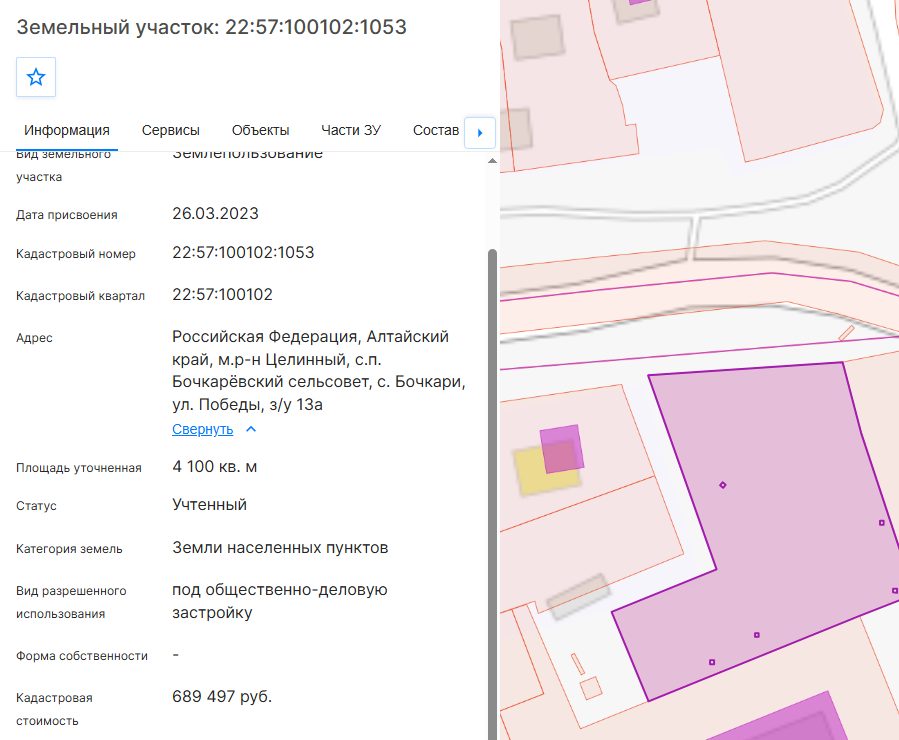Viewport: 899px width, 740px height.
Task: Click the Кадастровый квартал label
Action: pos(80,296)
